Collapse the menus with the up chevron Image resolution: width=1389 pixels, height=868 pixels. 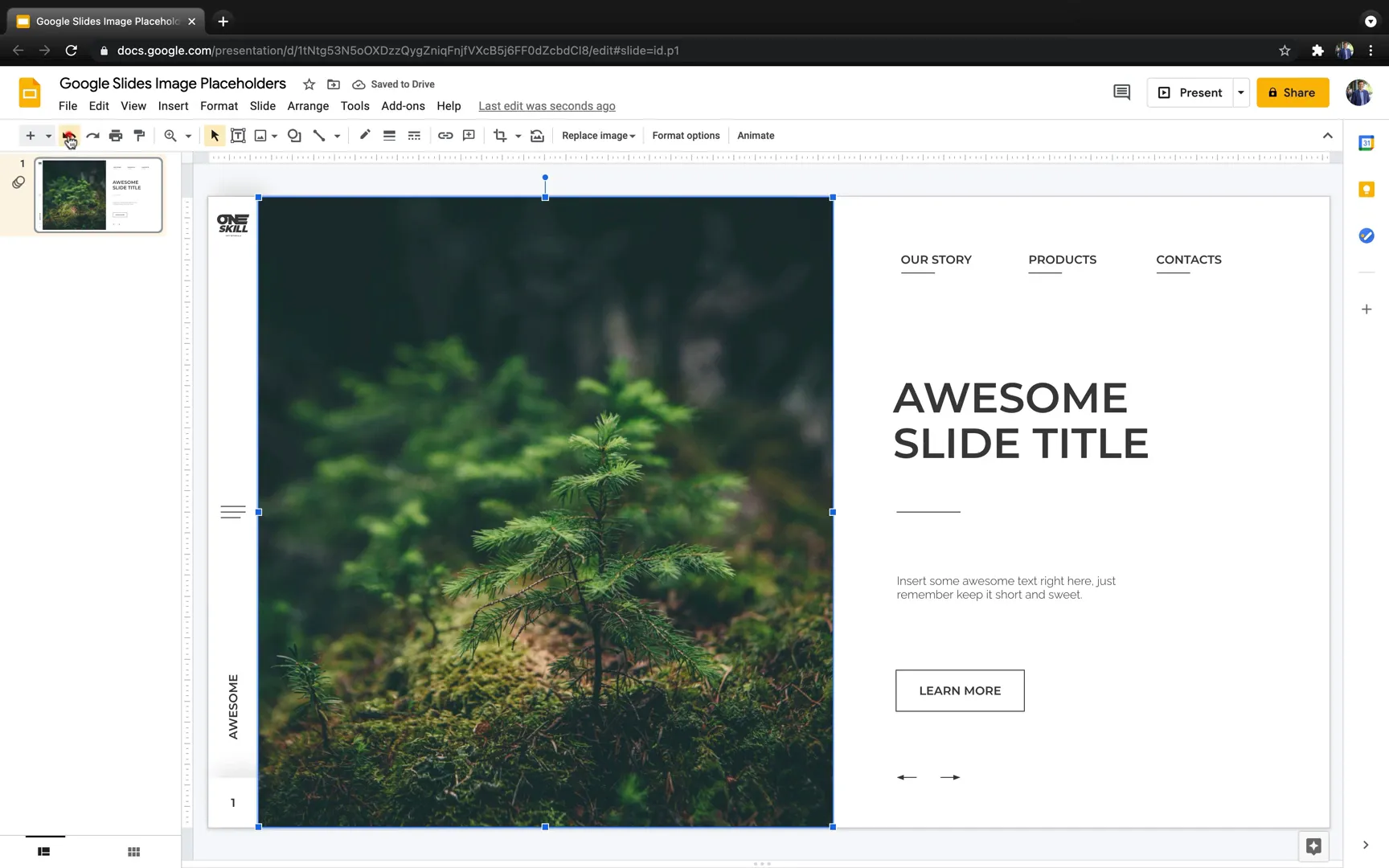pos(1327,136)
